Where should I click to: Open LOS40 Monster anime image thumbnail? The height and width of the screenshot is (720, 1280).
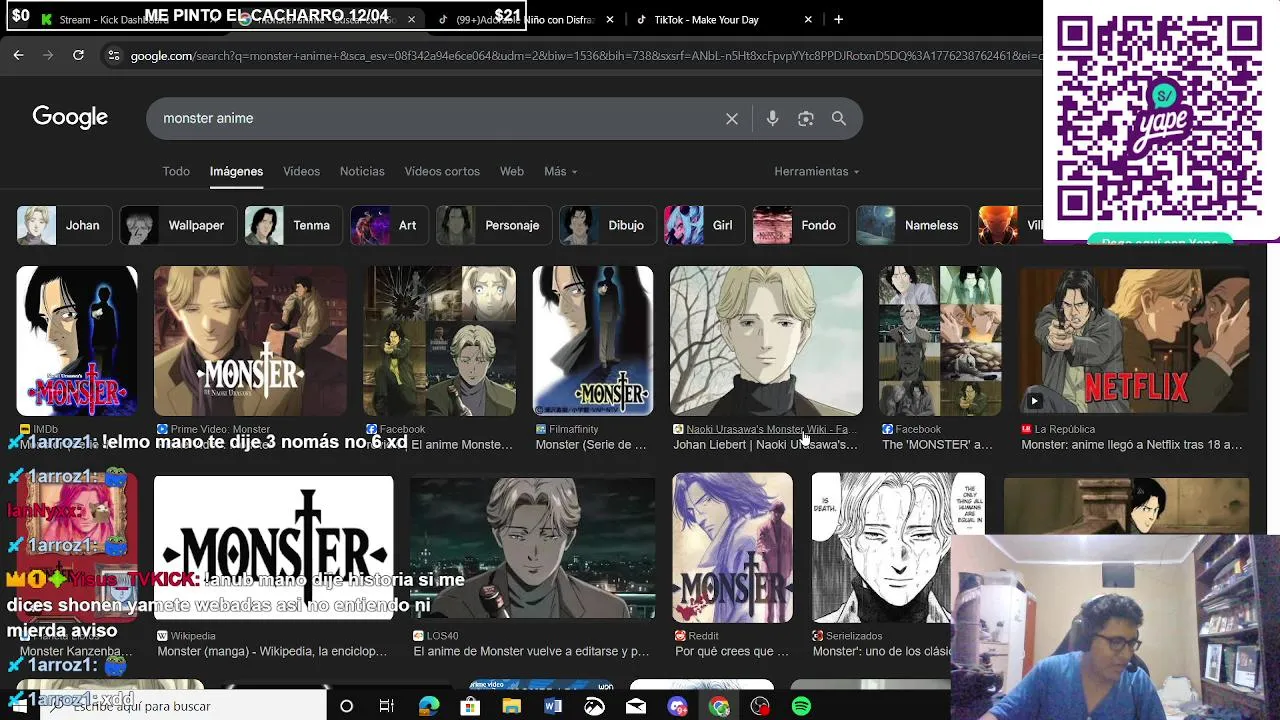point(533,548)
